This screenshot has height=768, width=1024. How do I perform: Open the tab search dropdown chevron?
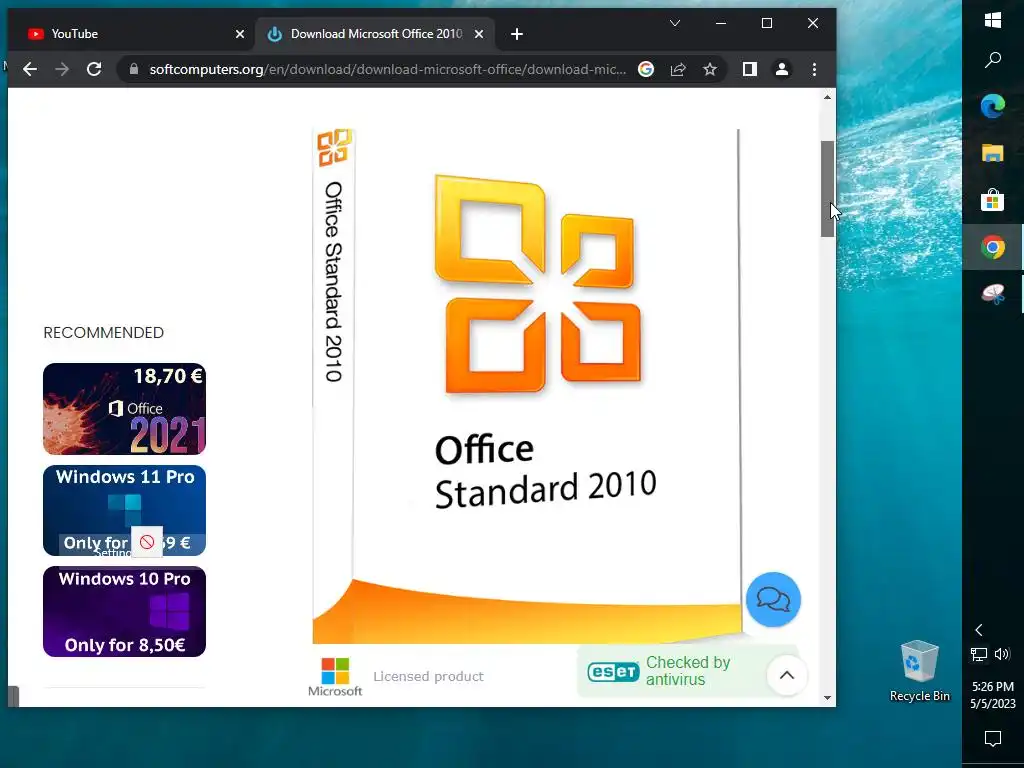(675, 24)
